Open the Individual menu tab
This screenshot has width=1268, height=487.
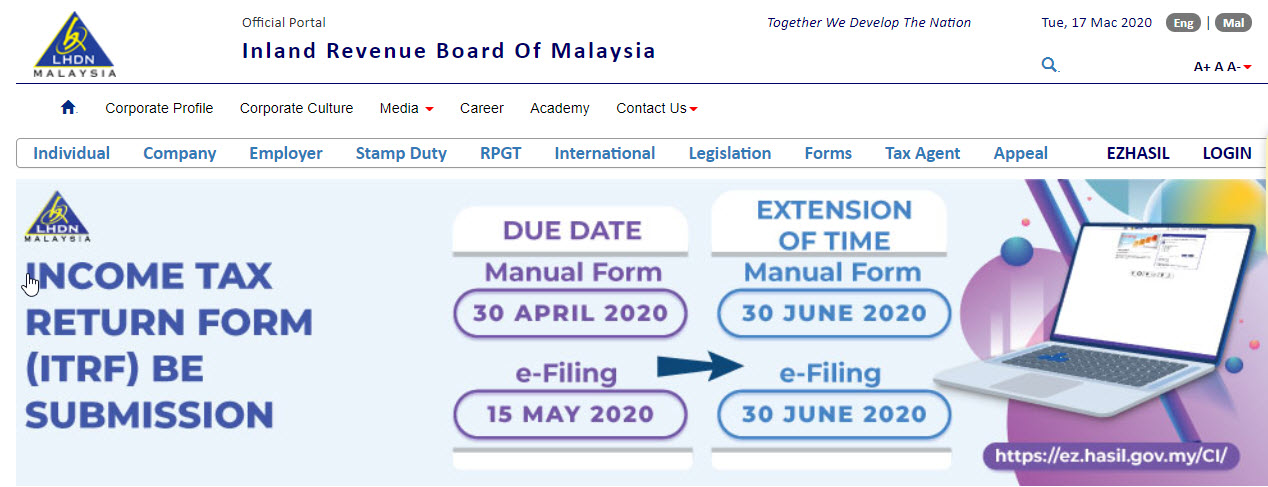pos(72,153)
